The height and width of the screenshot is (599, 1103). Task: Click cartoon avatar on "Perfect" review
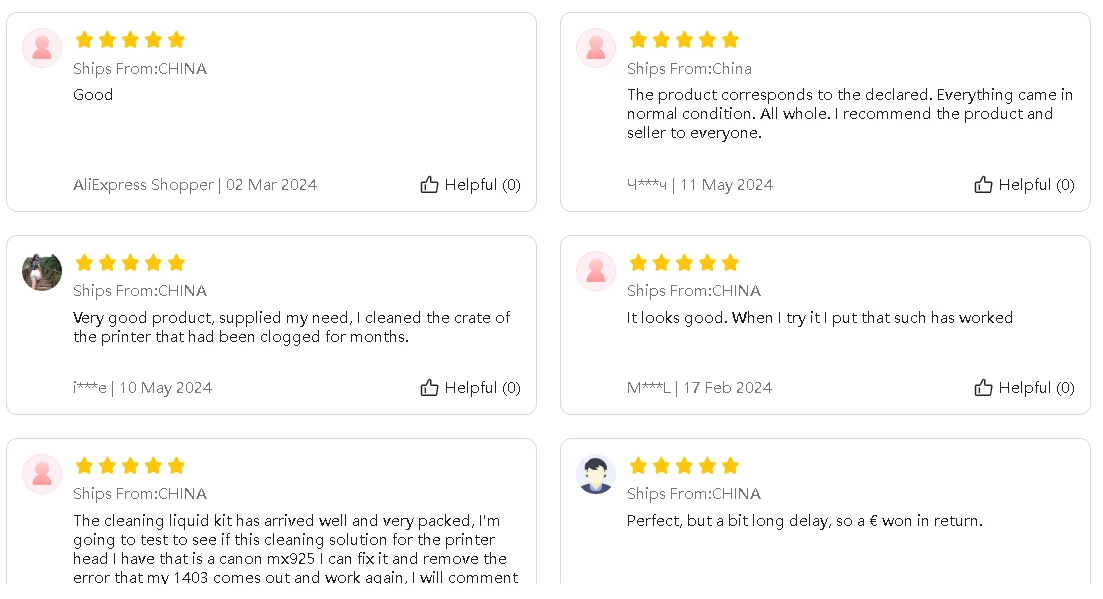point(596,474)
